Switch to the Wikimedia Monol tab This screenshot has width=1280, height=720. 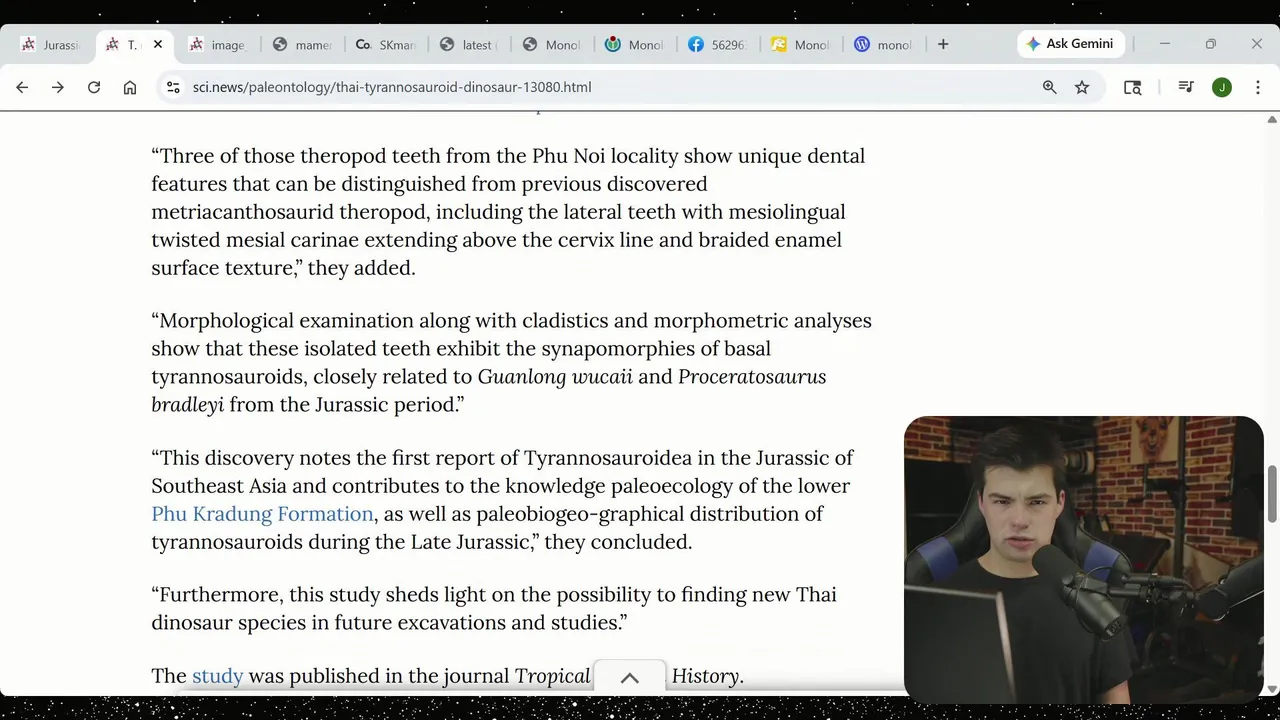pyautogui.click(x=635, y=44)
